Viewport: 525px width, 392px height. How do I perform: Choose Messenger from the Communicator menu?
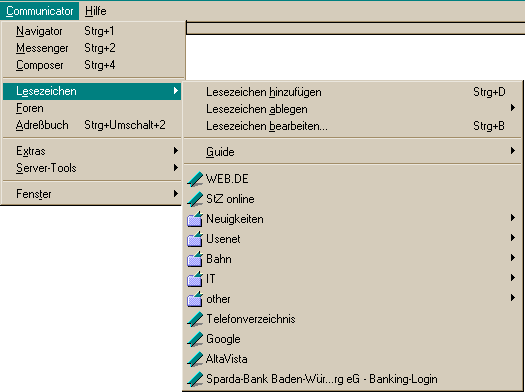[92, 48]
